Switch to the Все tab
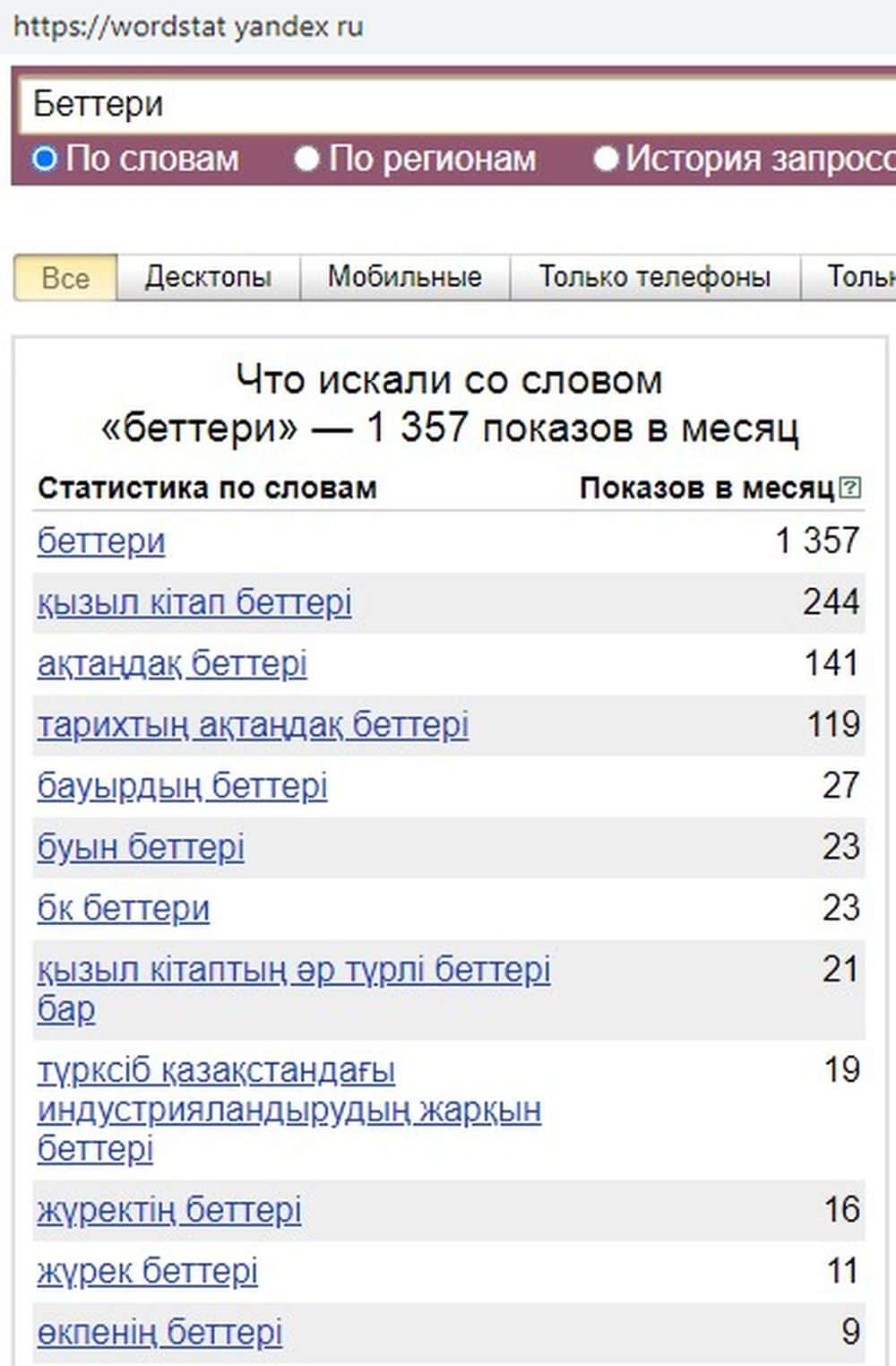 pyautogui.click(x=65, y=277)
